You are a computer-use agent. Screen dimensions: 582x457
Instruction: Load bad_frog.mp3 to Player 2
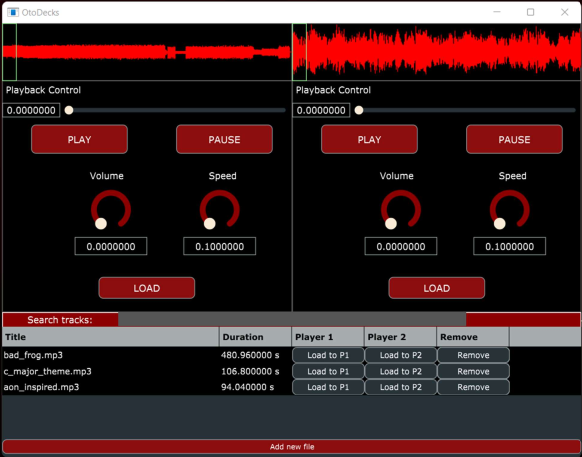(400, 355)
